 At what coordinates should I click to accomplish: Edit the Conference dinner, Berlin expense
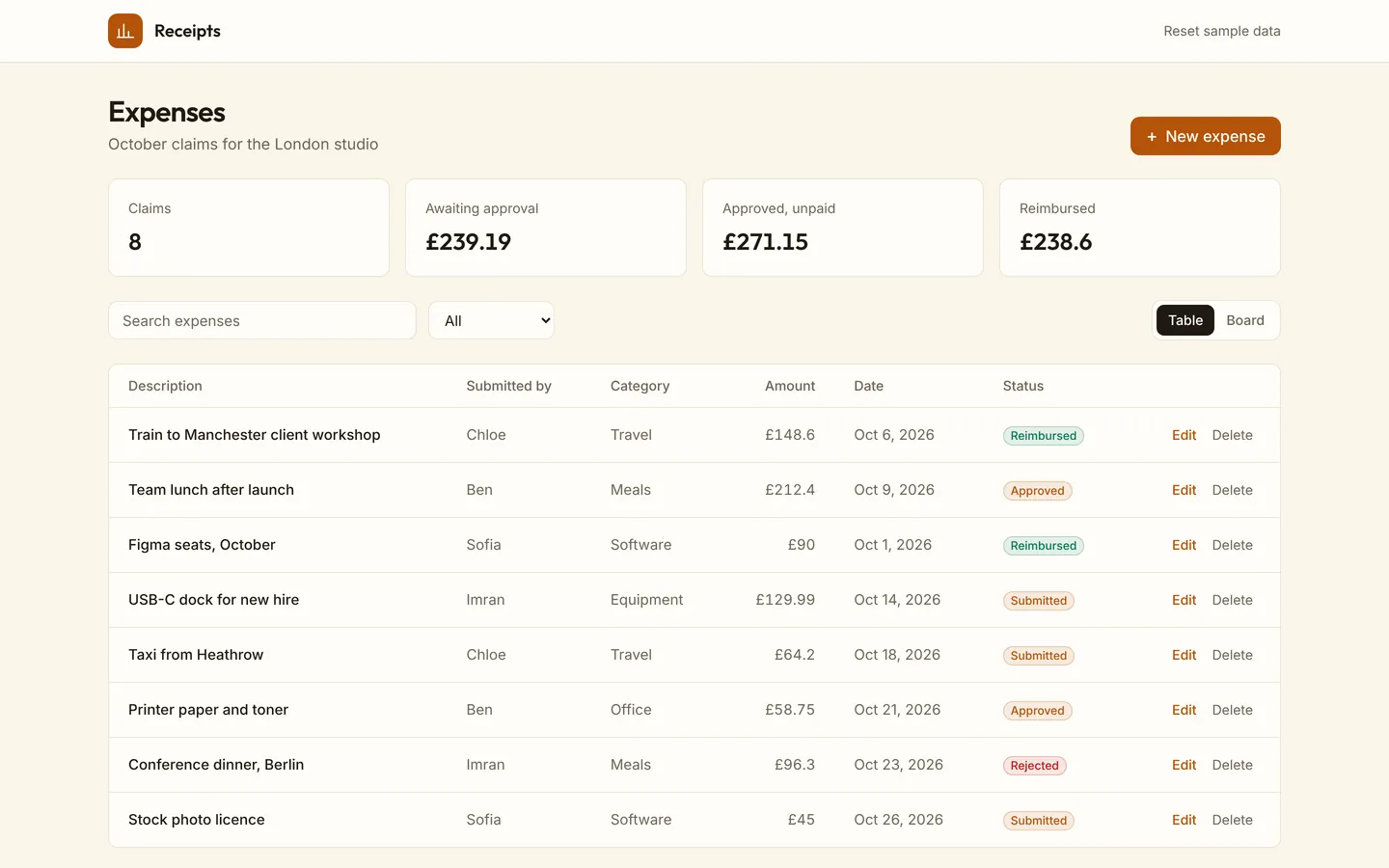[1184, 765]
